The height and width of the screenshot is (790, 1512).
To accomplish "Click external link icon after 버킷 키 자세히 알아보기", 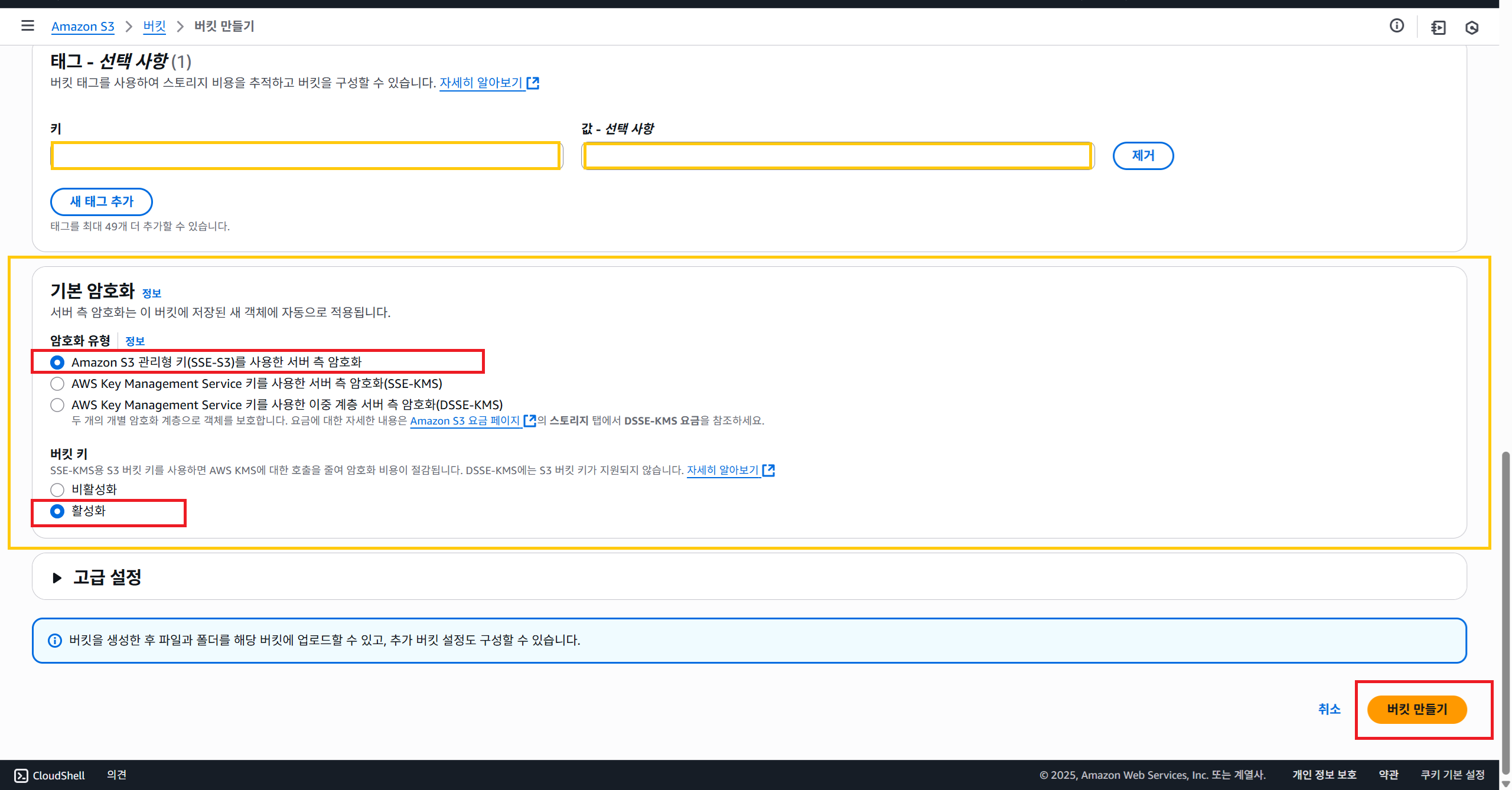I will 768,470.
